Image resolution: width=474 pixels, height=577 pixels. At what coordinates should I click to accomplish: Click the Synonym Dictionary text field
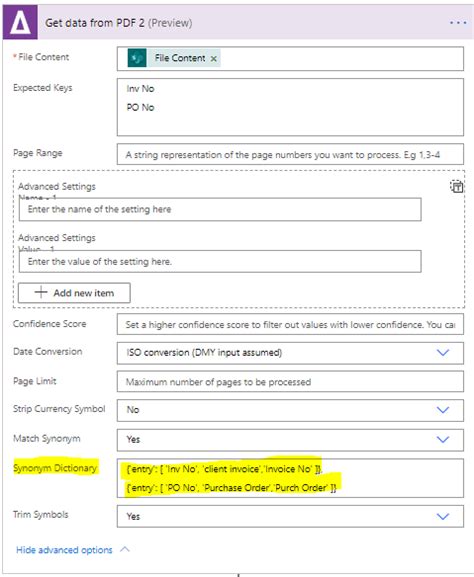(x=290, y=478)
